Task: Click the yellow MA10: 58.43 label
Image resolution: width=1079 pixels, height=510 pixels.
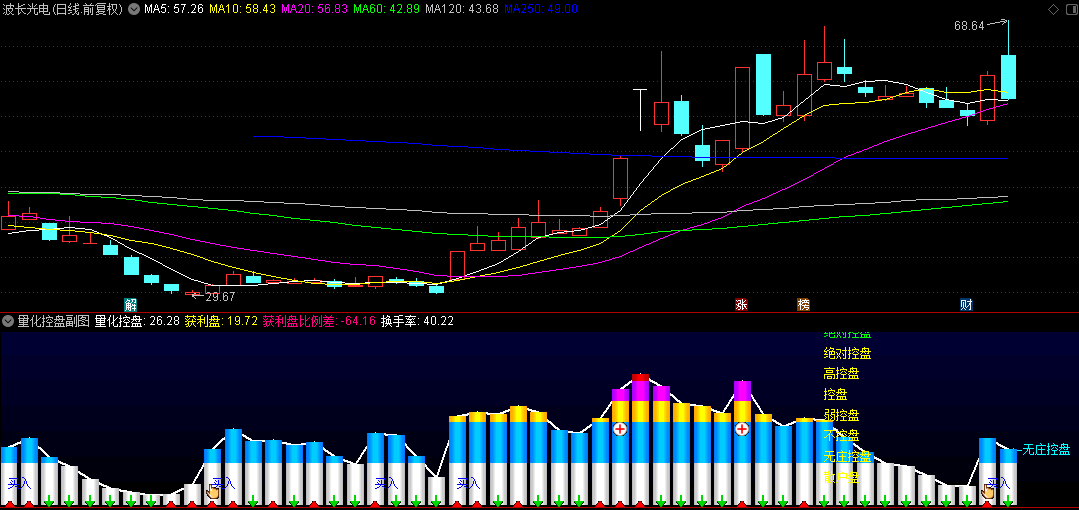Action: (243, 10)
